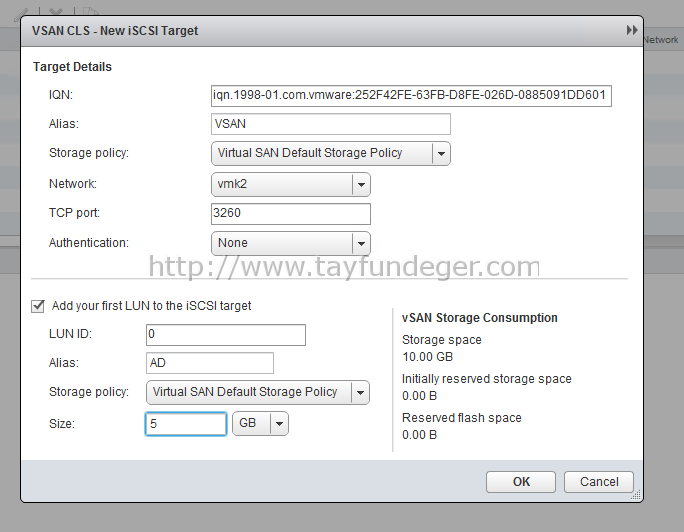Click the Size label
The width and height of the screenshot is (684, 532).
click(62, 423)
